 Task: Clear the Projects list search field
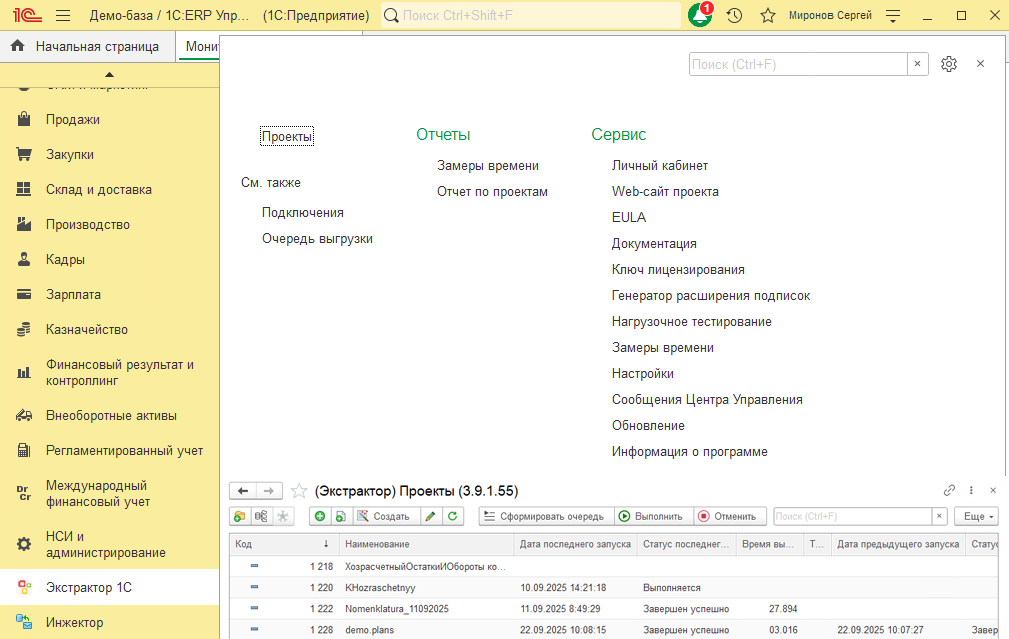click(940, 516)
